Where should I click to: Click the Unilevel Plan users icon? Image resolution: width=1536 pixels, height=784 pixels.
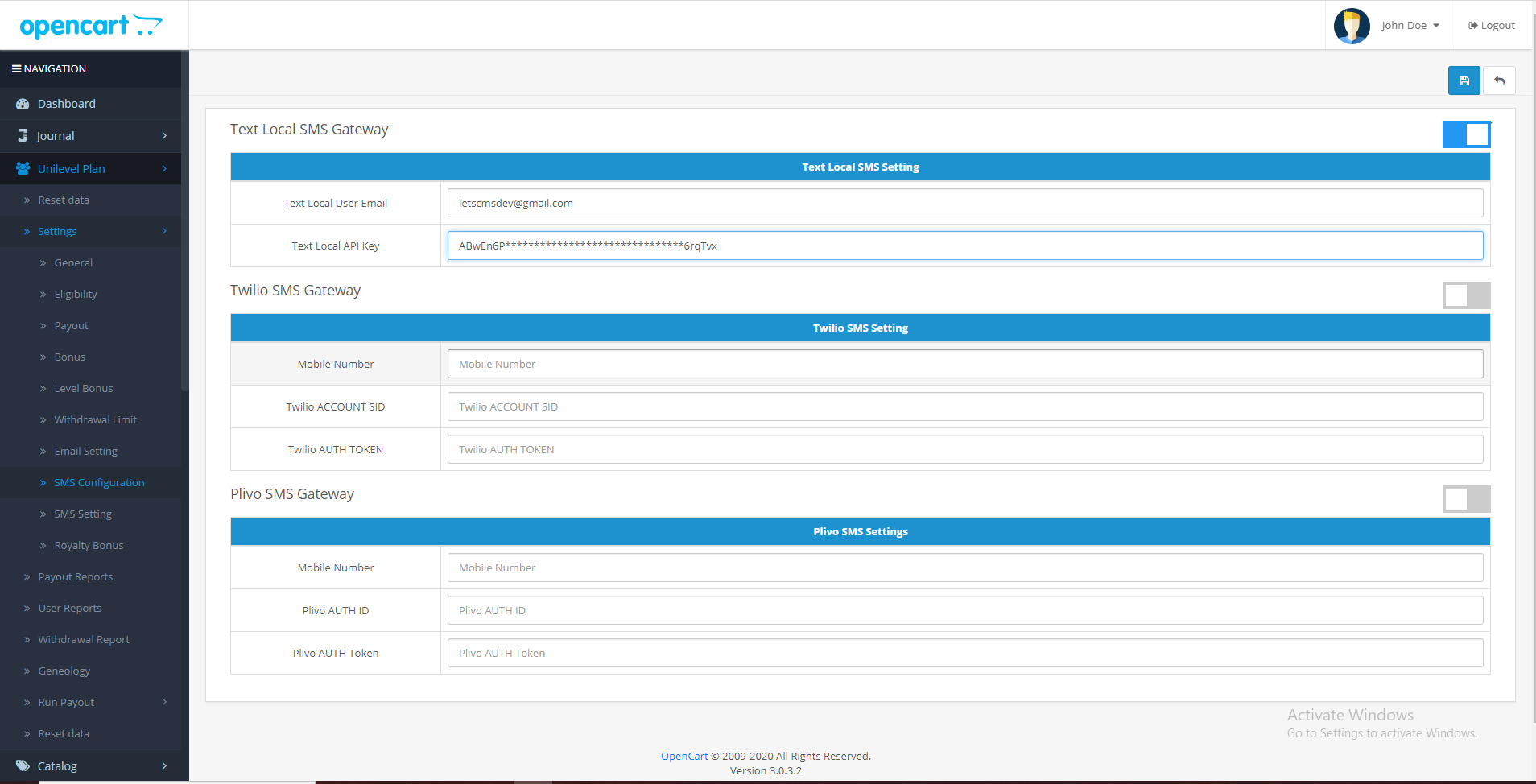coord(23,169)
